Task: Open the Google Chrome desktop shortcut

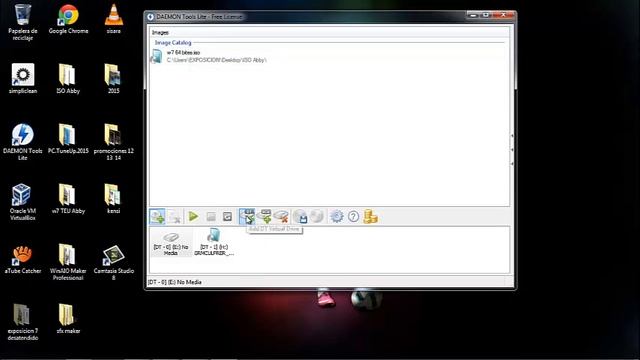Action: click(x=68, y=19)
